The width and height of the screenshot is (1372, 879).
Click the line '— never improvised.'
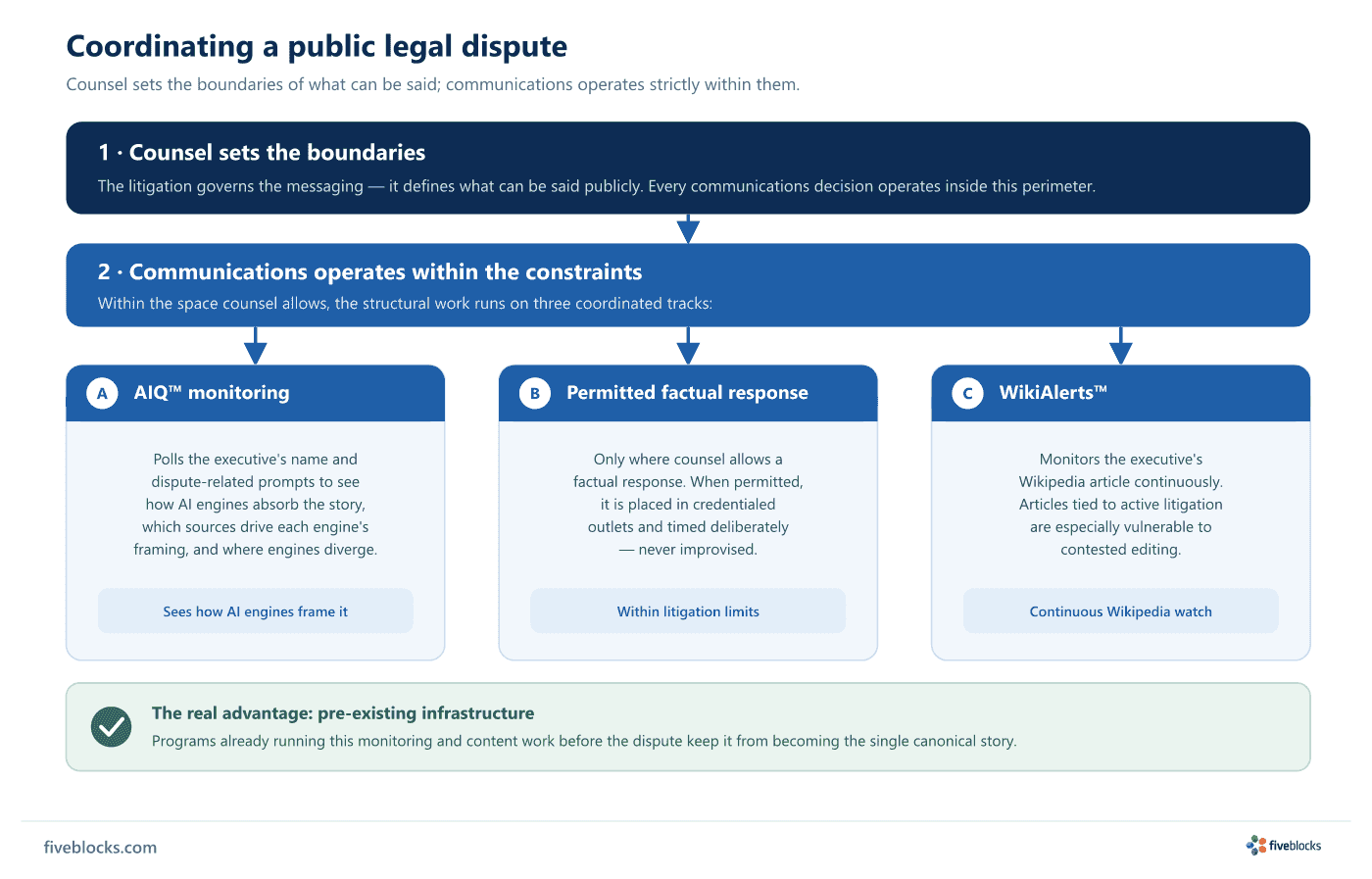coord(688,550)
